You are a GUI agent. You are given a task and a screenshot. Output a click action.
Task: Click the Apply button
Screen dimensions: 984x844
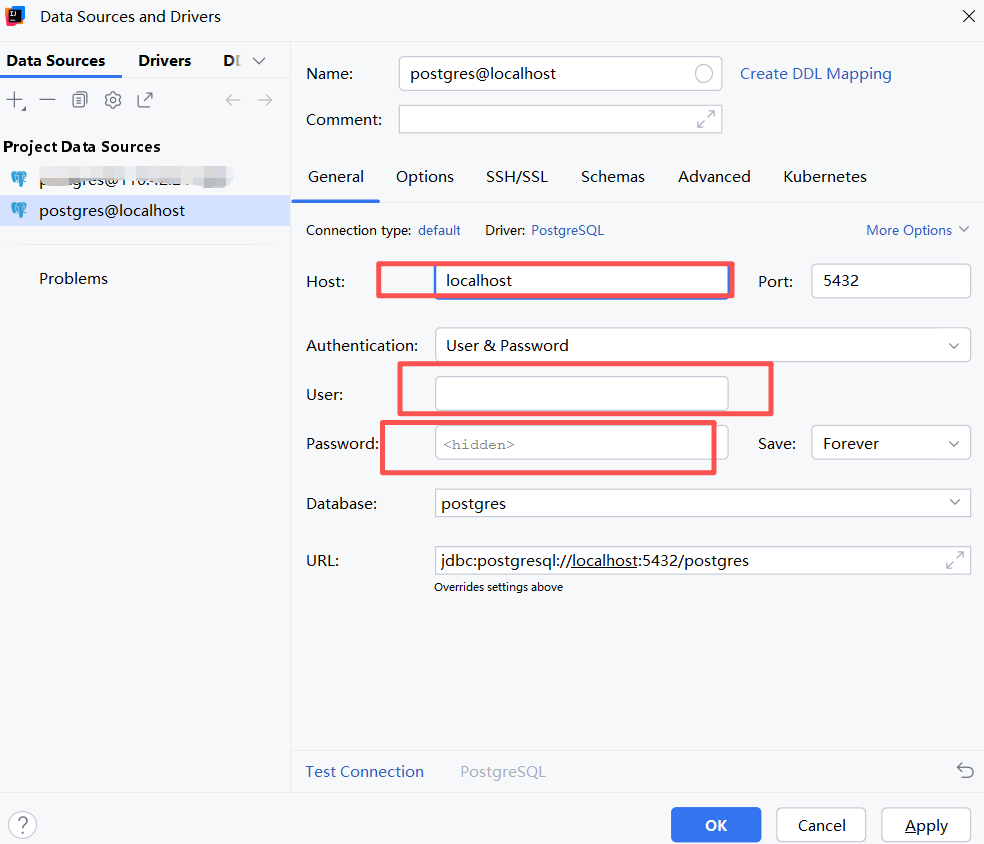926,825
